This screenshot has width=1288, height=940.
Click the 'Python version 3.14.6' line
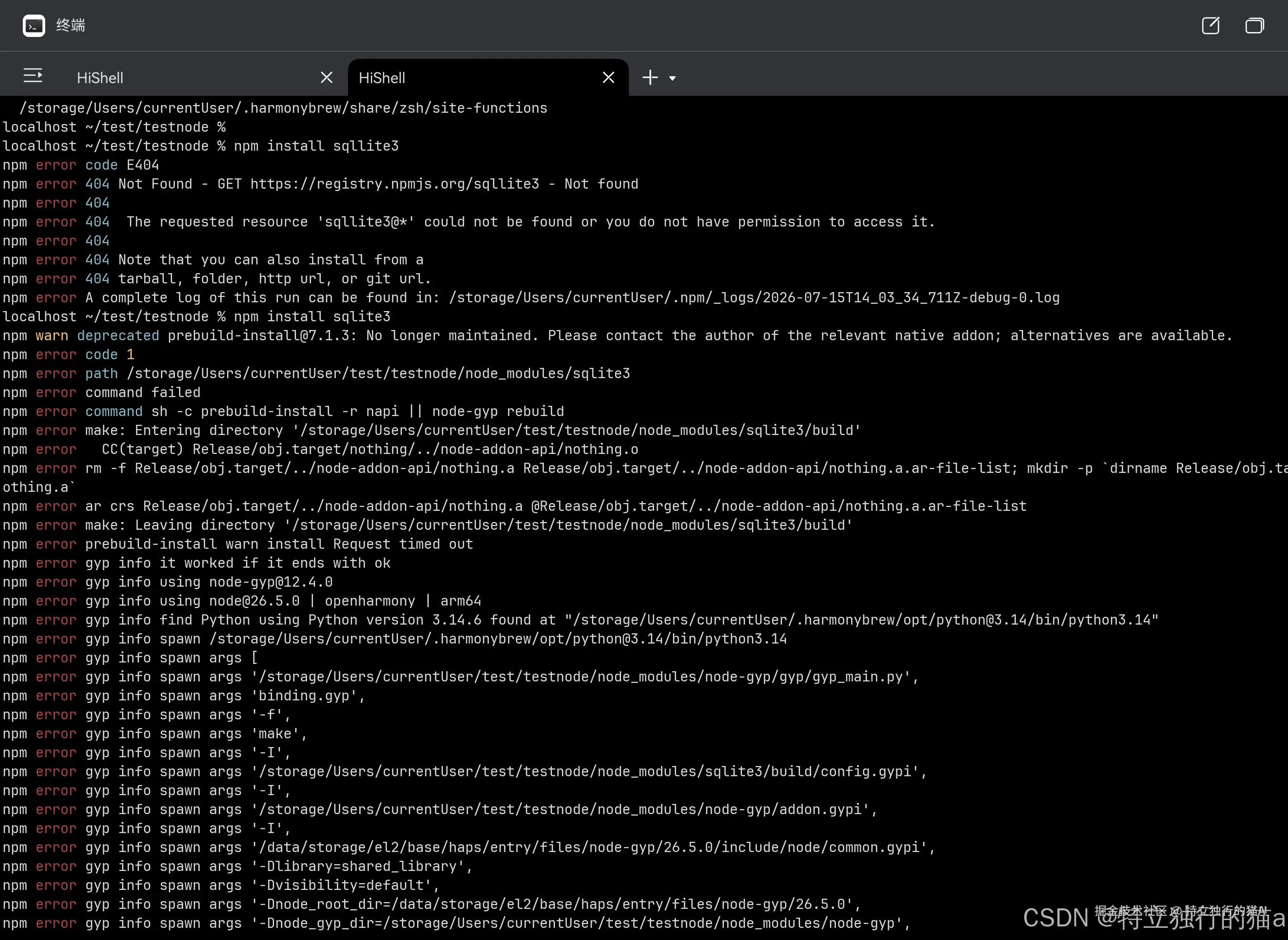[580, 620]
